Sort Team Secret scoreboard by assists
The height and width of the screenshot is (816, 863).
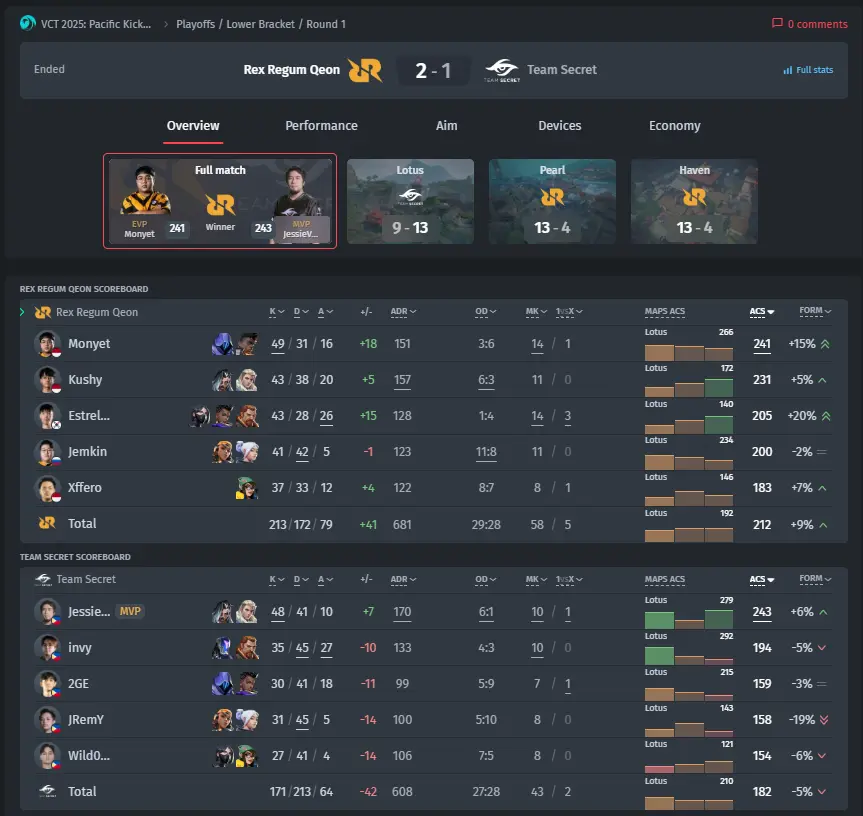click(325, 579)
